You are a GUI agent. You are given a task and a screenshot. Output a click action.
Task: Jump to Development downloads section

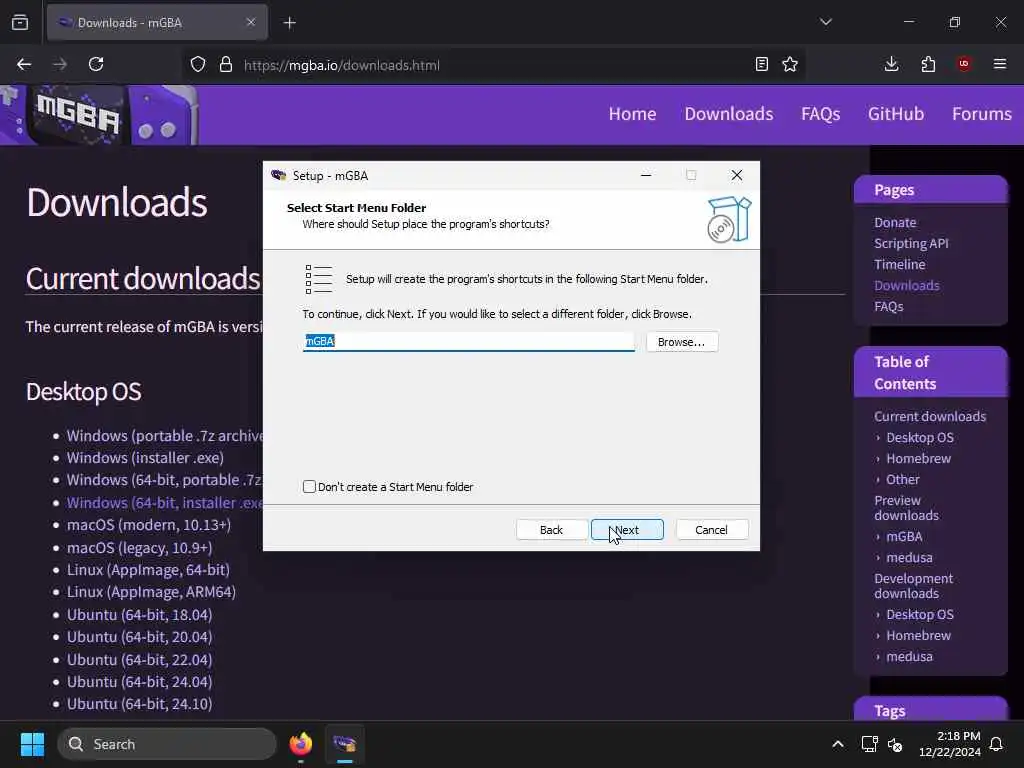point(914,586)
